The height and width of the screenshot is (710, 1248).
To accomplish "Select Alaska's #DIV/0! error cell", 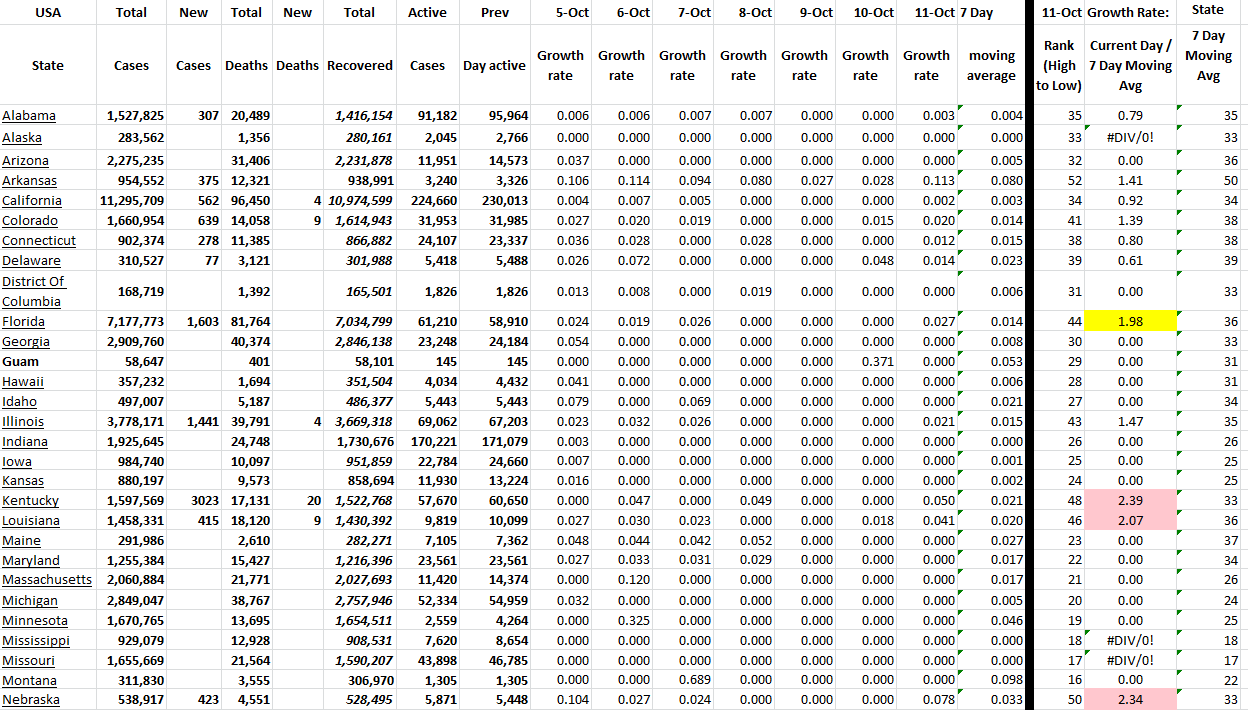I will (x=1131, y=138).
